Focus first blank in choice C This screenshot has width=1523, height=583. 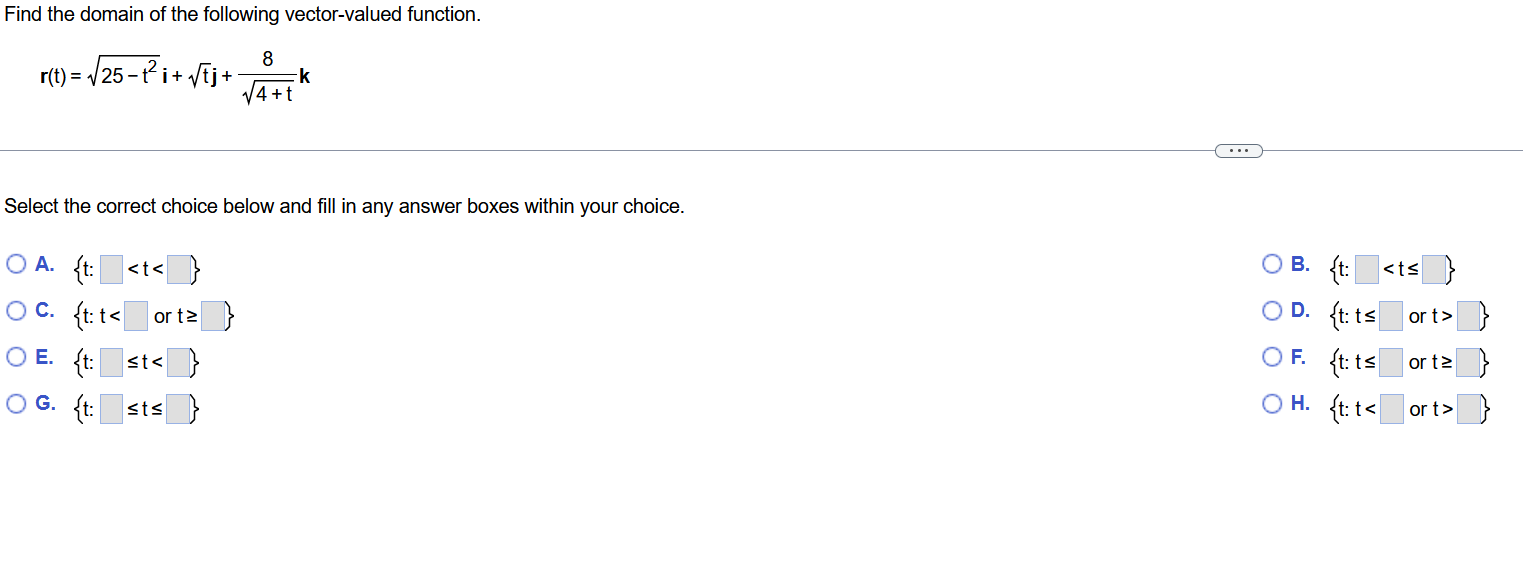coord(136,316)
